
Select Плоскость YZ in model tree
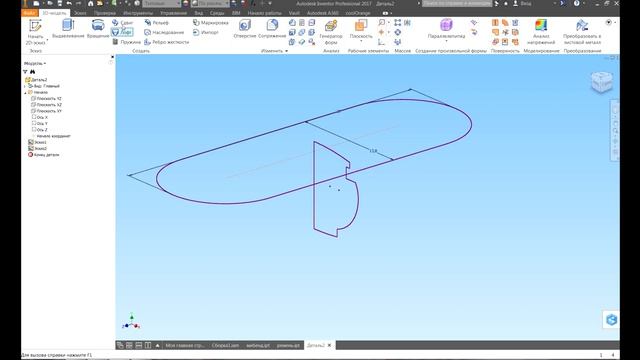click(46, 99)
